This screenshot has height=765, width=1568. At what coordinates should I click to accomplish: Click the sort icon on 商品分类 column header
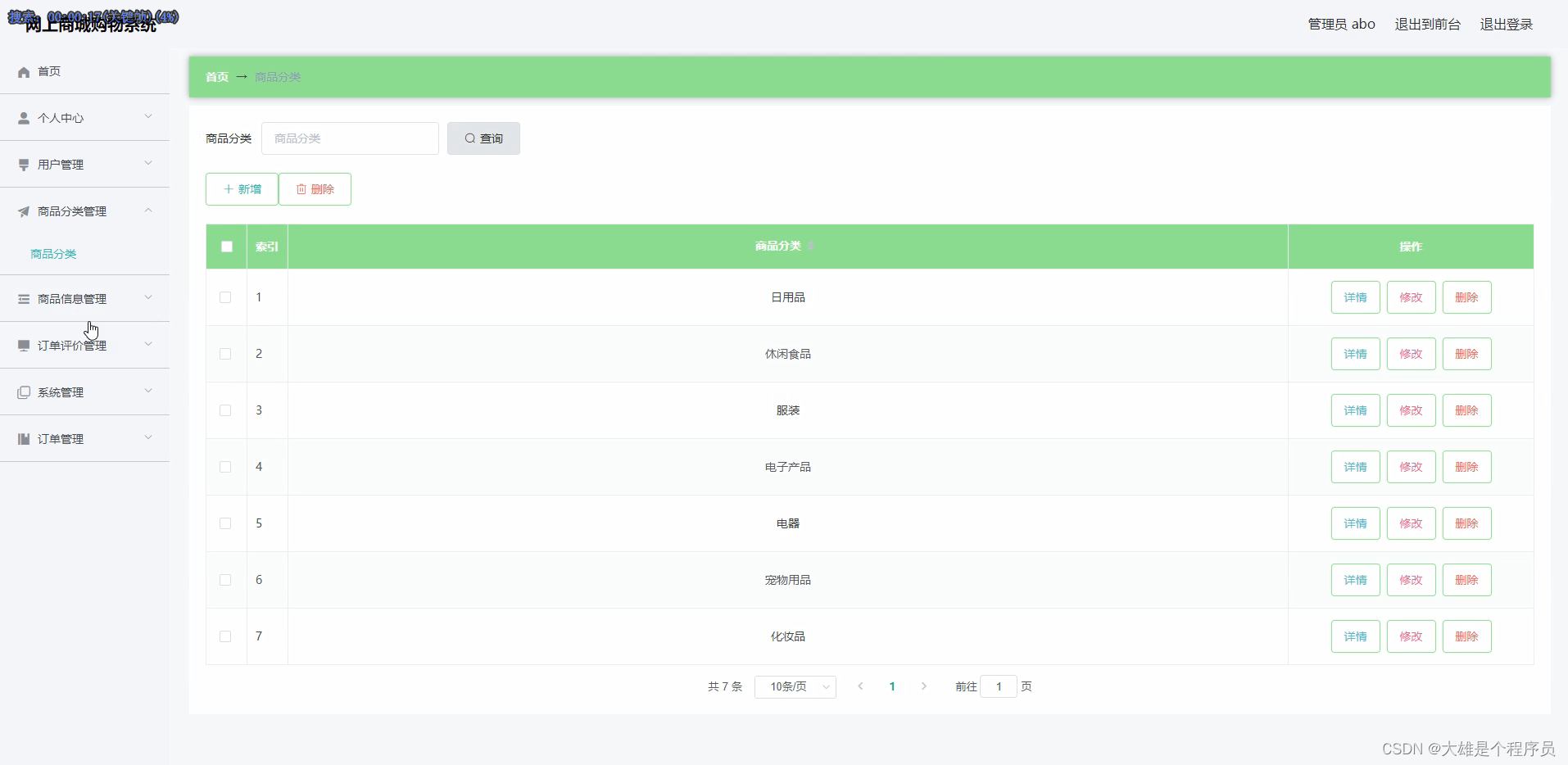810,247
